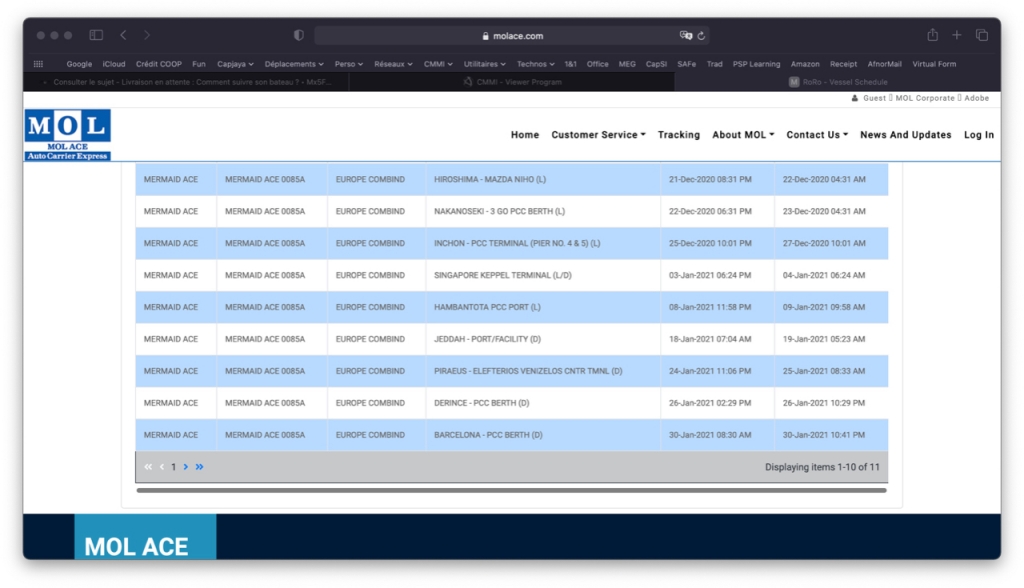Click the Guest user icon
This screenshot has width=1024, height=588.
pyautogui.click(x=855, y=98)
